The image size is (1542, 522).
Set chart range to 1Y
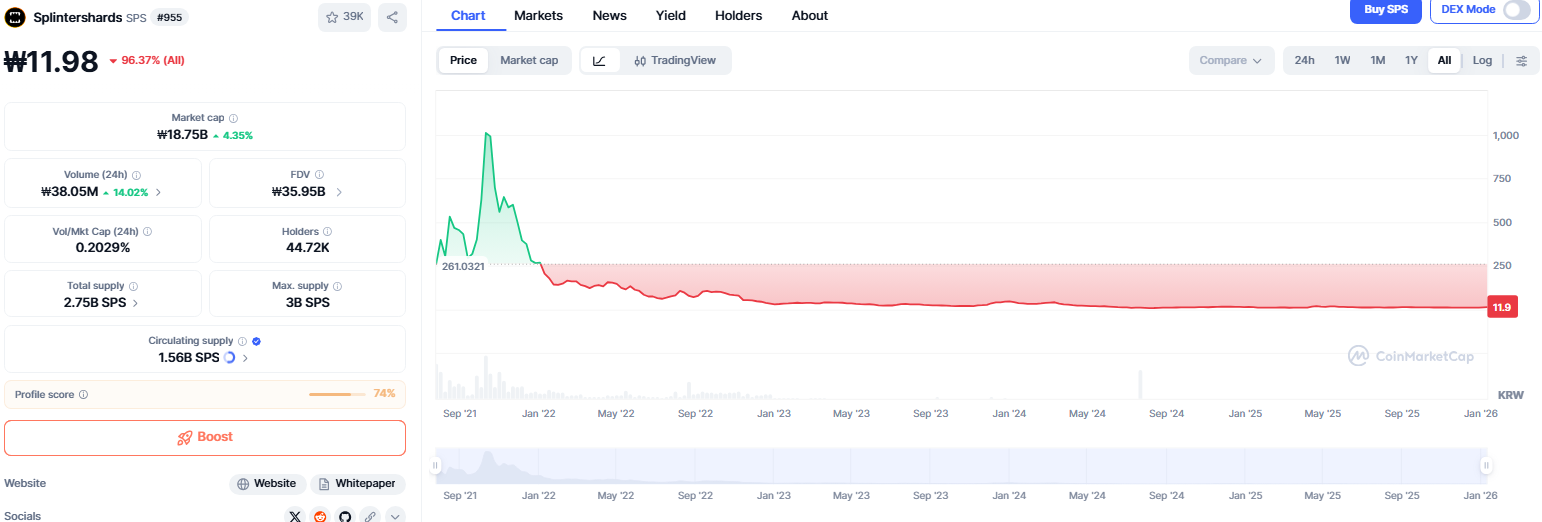[x=1411, y=60]
